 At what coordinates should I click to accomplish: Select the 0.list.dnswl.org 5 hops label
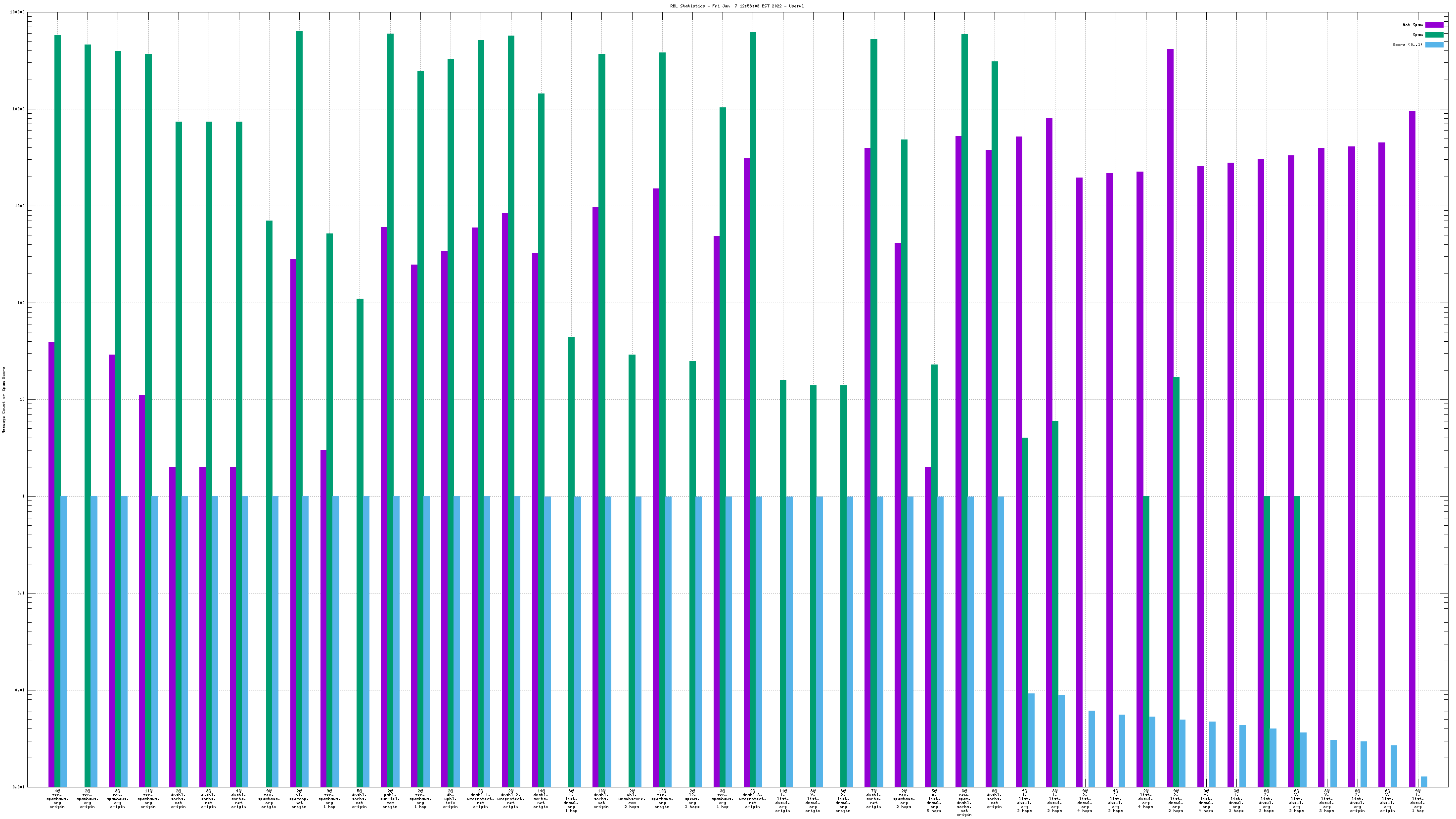(x=934, y=800)
